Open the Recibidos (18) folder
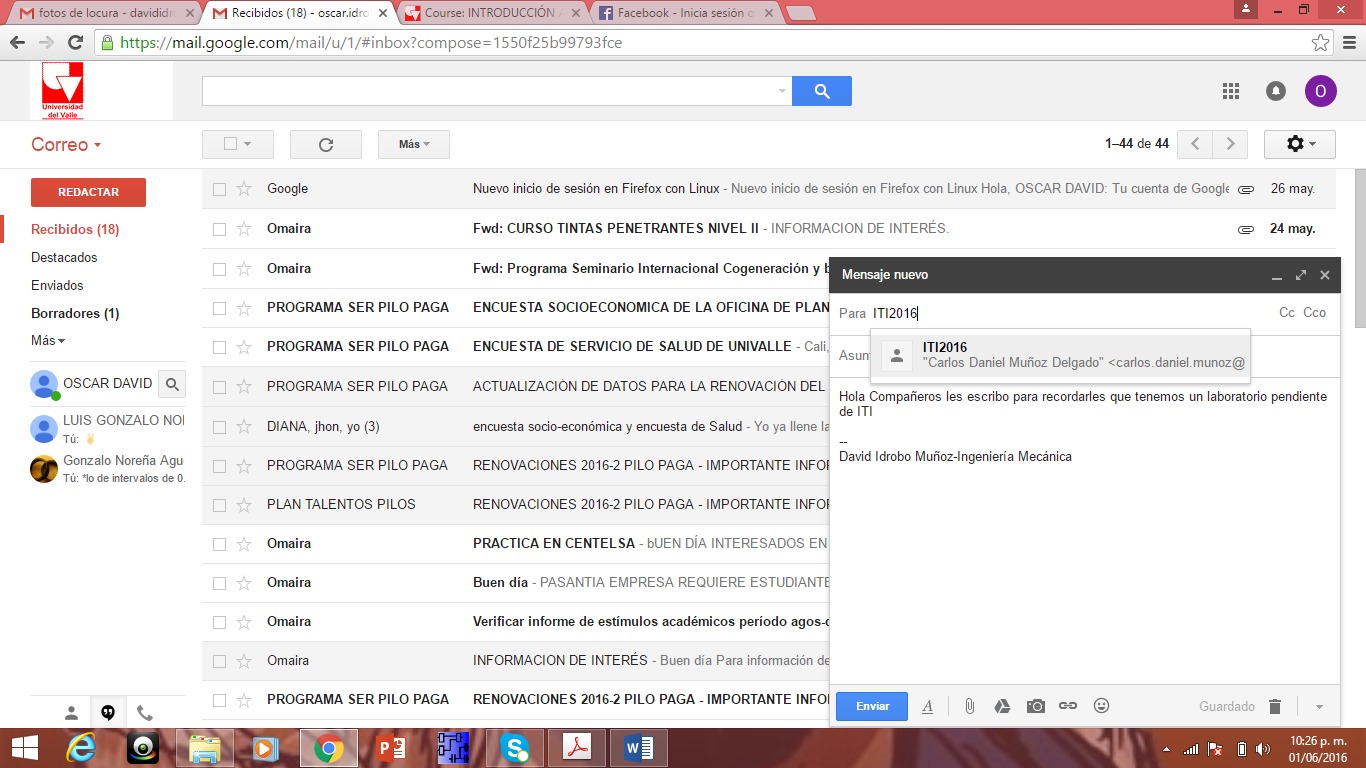The image size is (1366, 768). [75, 229]
